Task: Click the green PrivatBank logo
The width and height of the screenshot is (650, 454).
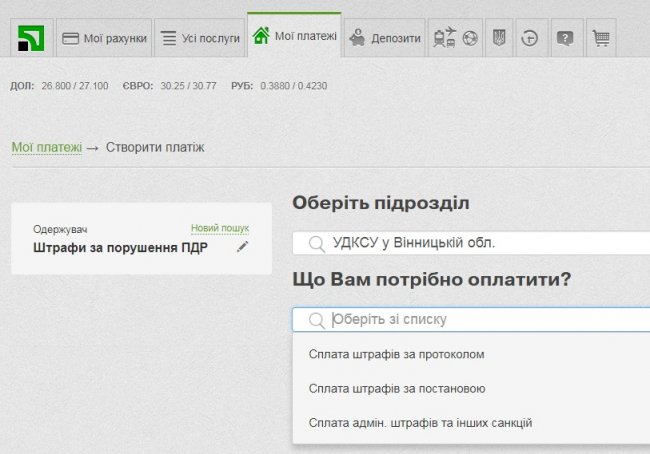Action: [x=31, y=39]
